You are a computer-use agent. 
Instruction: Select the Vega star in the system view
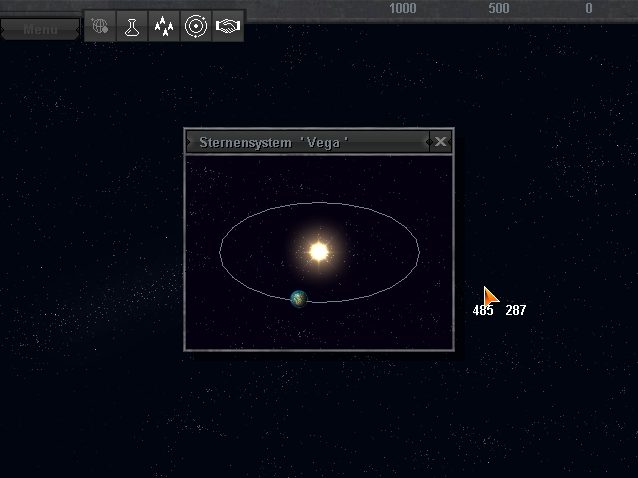click(319, 251)
